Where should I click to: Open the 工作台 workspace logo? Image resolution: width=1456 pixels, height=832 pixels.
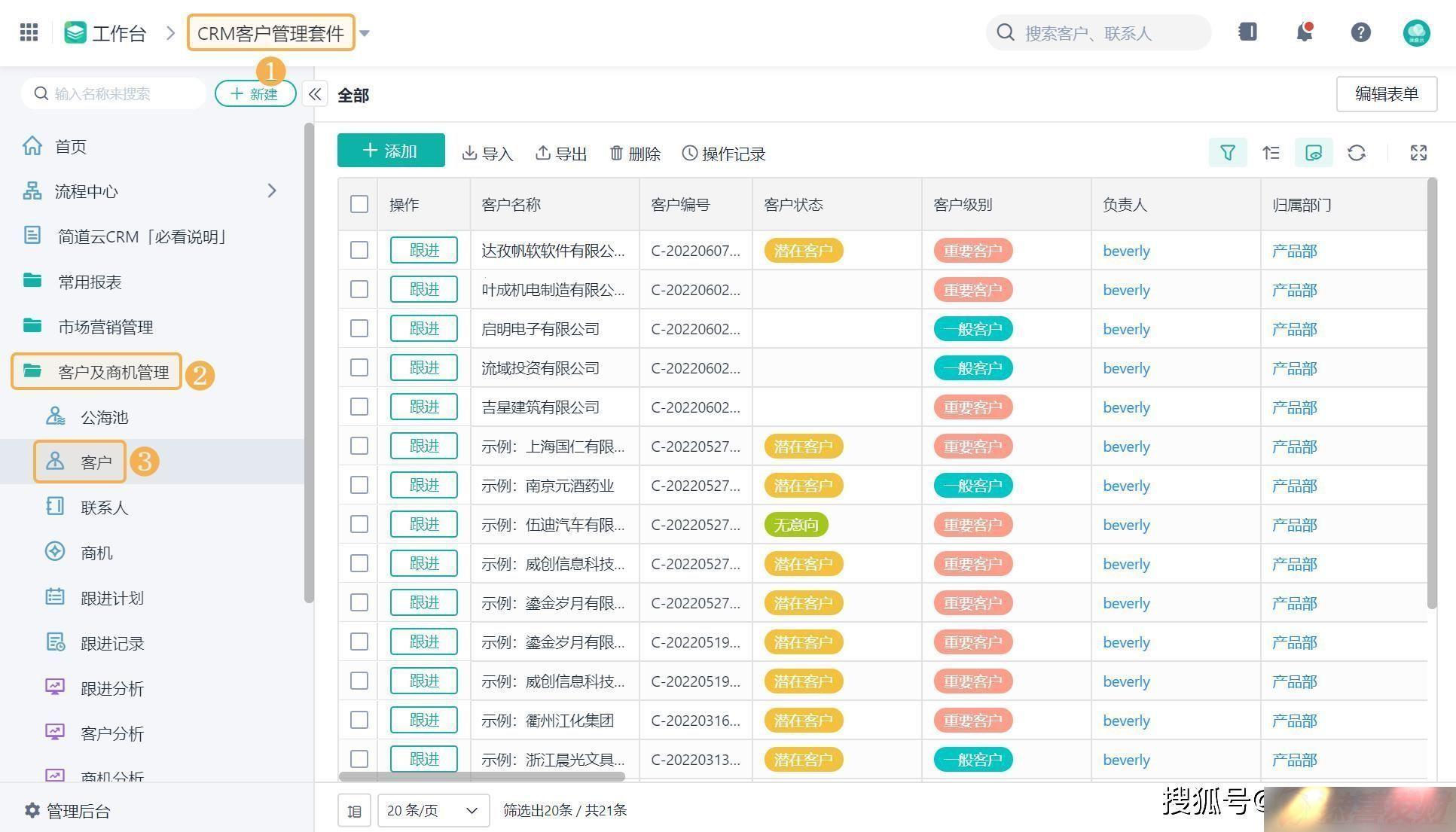[x=75, y=32]
